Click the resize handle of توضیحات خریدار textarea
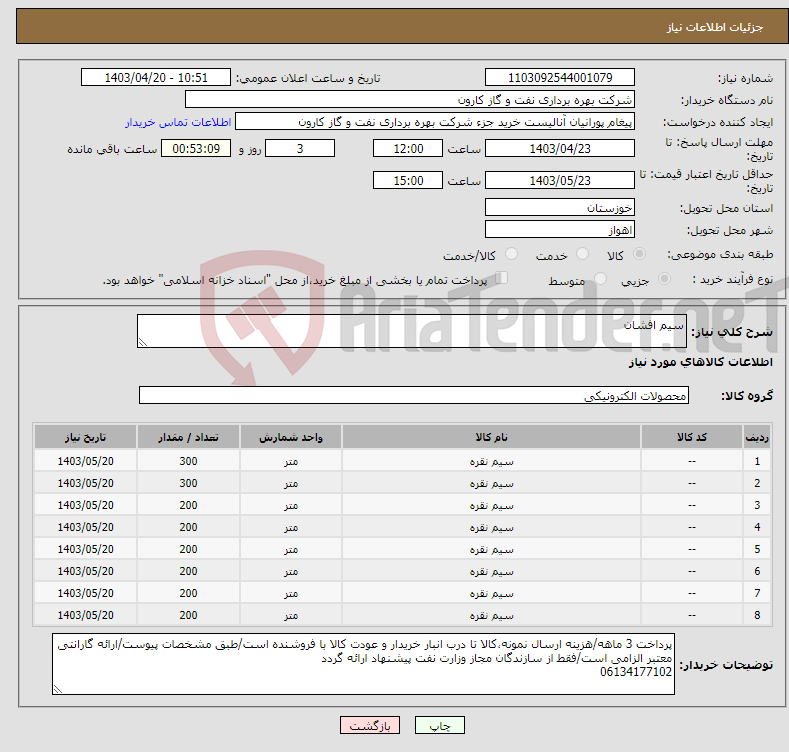Viewport: 789px width, 752px height. [58, 689]
